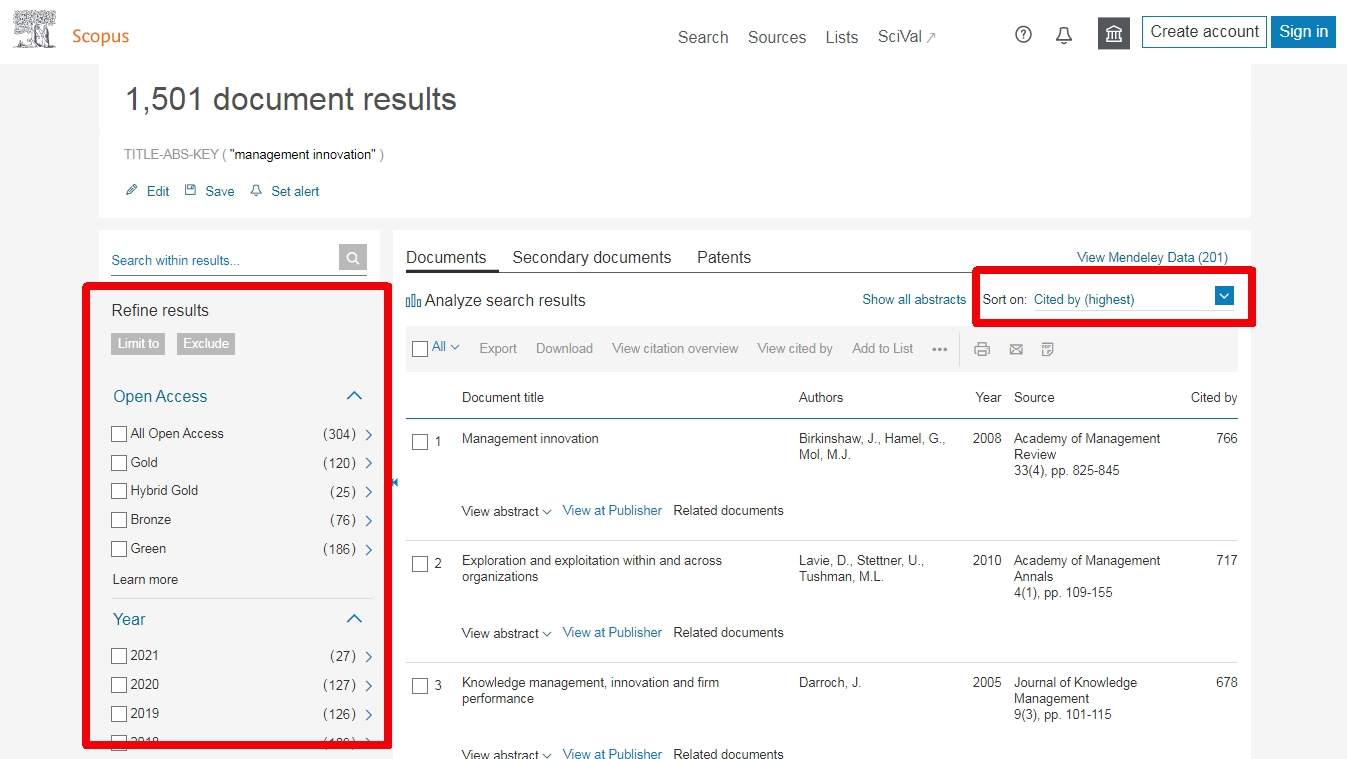Click the Exclude button
Viewport: 1347px width, 759px height.
point(206,343)
